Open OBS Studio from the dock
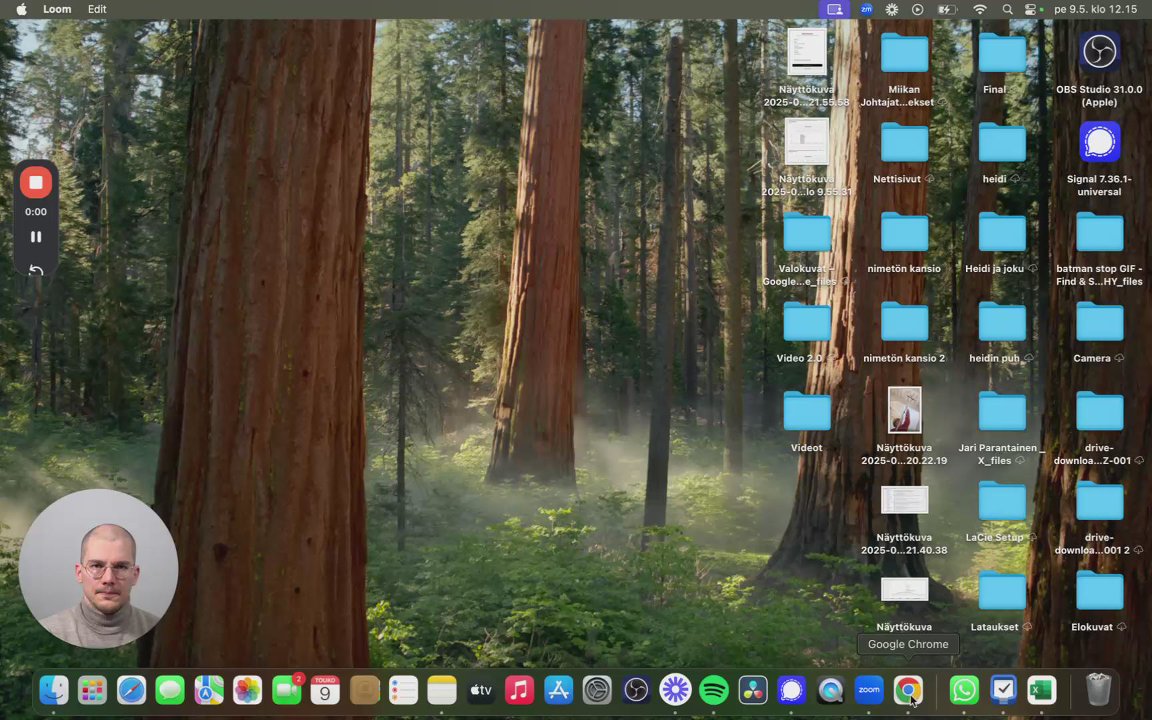The height and width of the screenshot is (720, 1152). pos(636,690)
